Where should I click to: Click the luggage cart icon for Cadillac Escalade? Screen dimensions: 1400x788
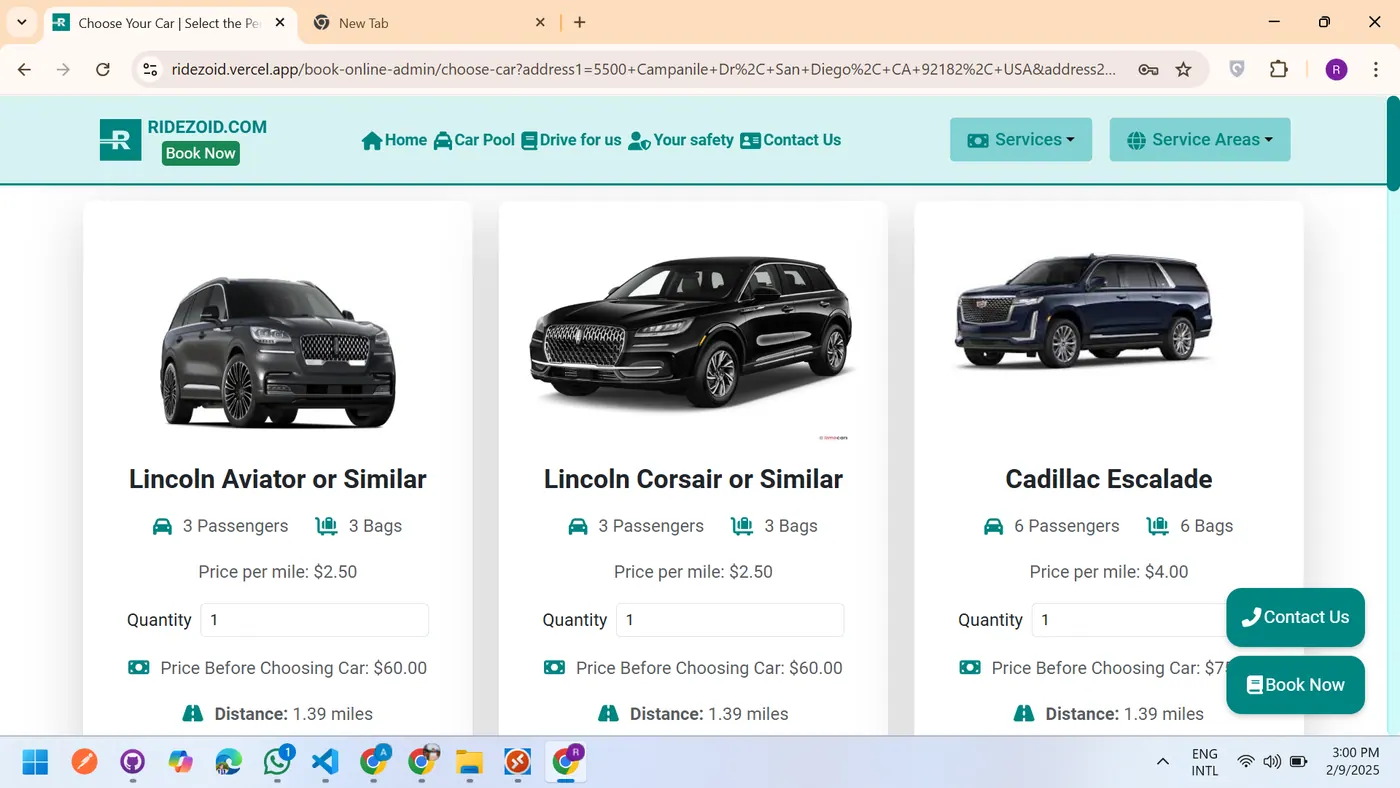(1157, 526)
